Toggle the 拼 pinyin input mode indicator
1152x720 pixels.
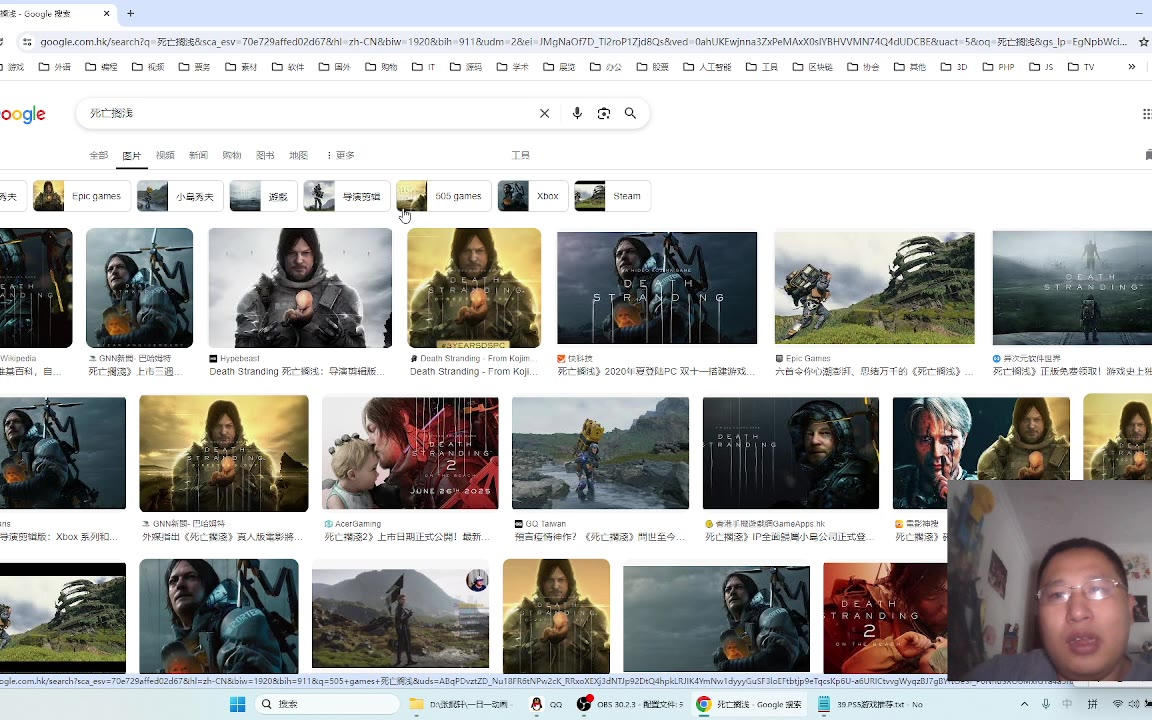(x=1092, y=704)
